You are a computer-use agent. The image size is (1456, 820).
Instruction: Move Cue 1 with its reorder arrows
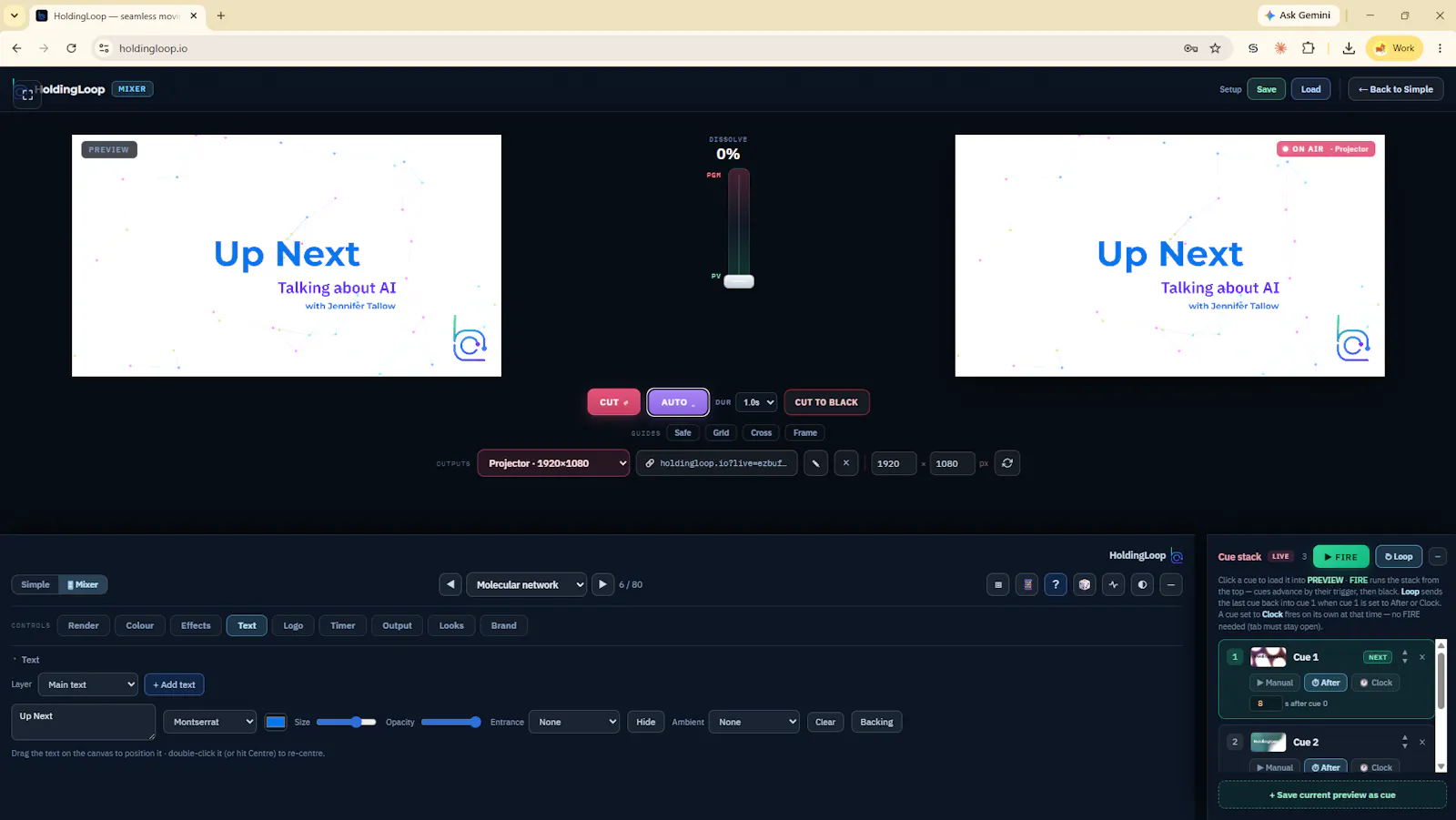(1405, 657)
